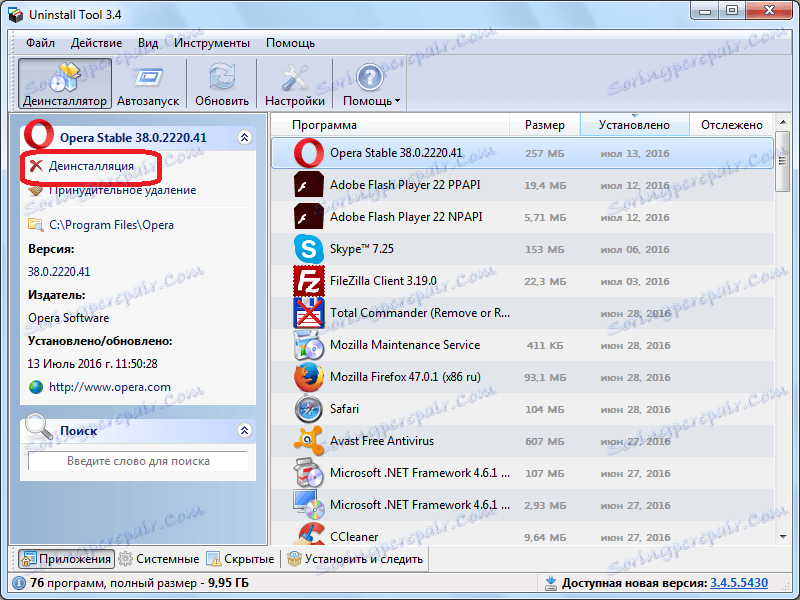Switch to the Скрытые tab
Image resolution: width=800 pixels, height=600 pixels.
pos(240,559)
